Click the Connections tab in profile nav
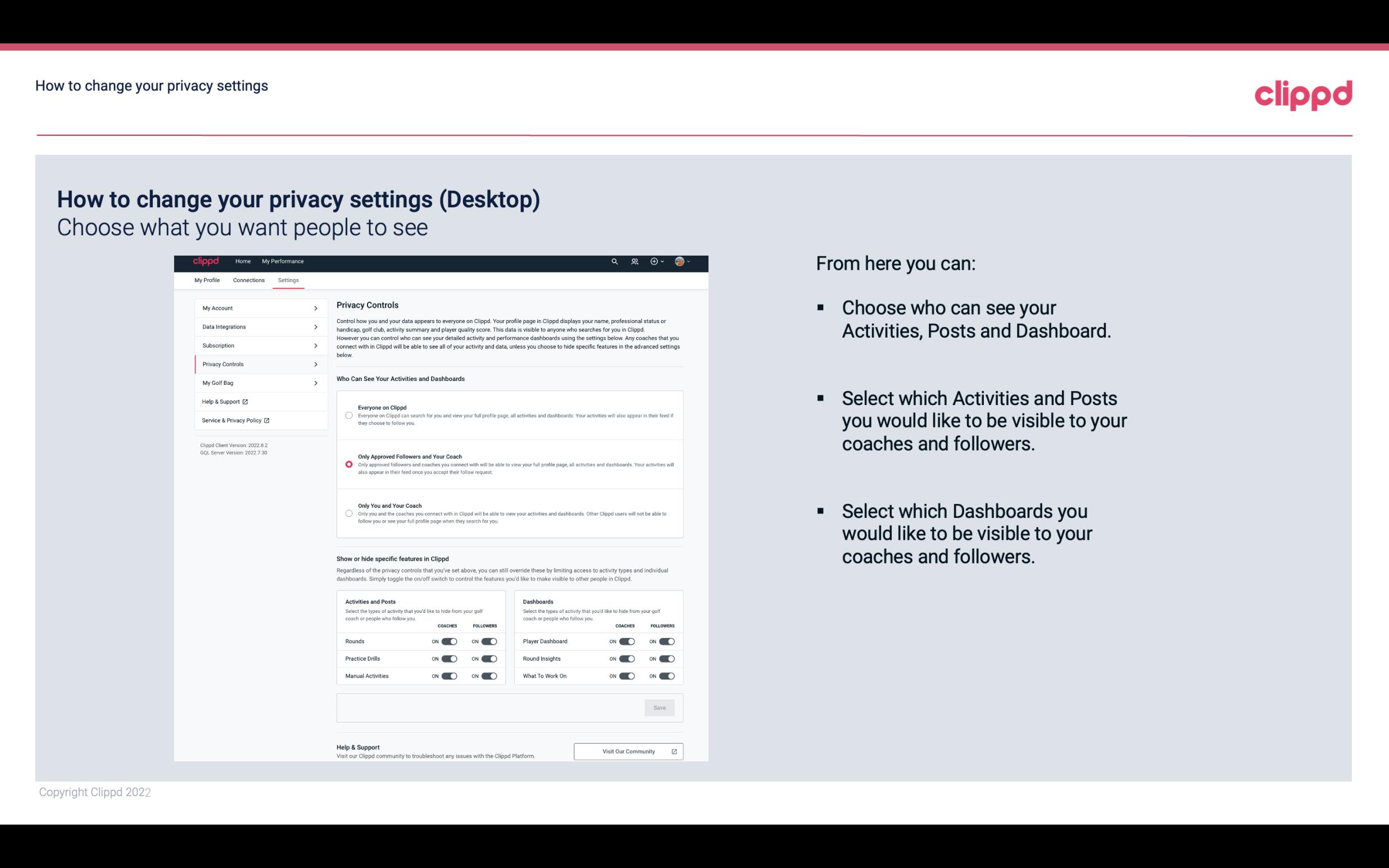 (249, 280)
